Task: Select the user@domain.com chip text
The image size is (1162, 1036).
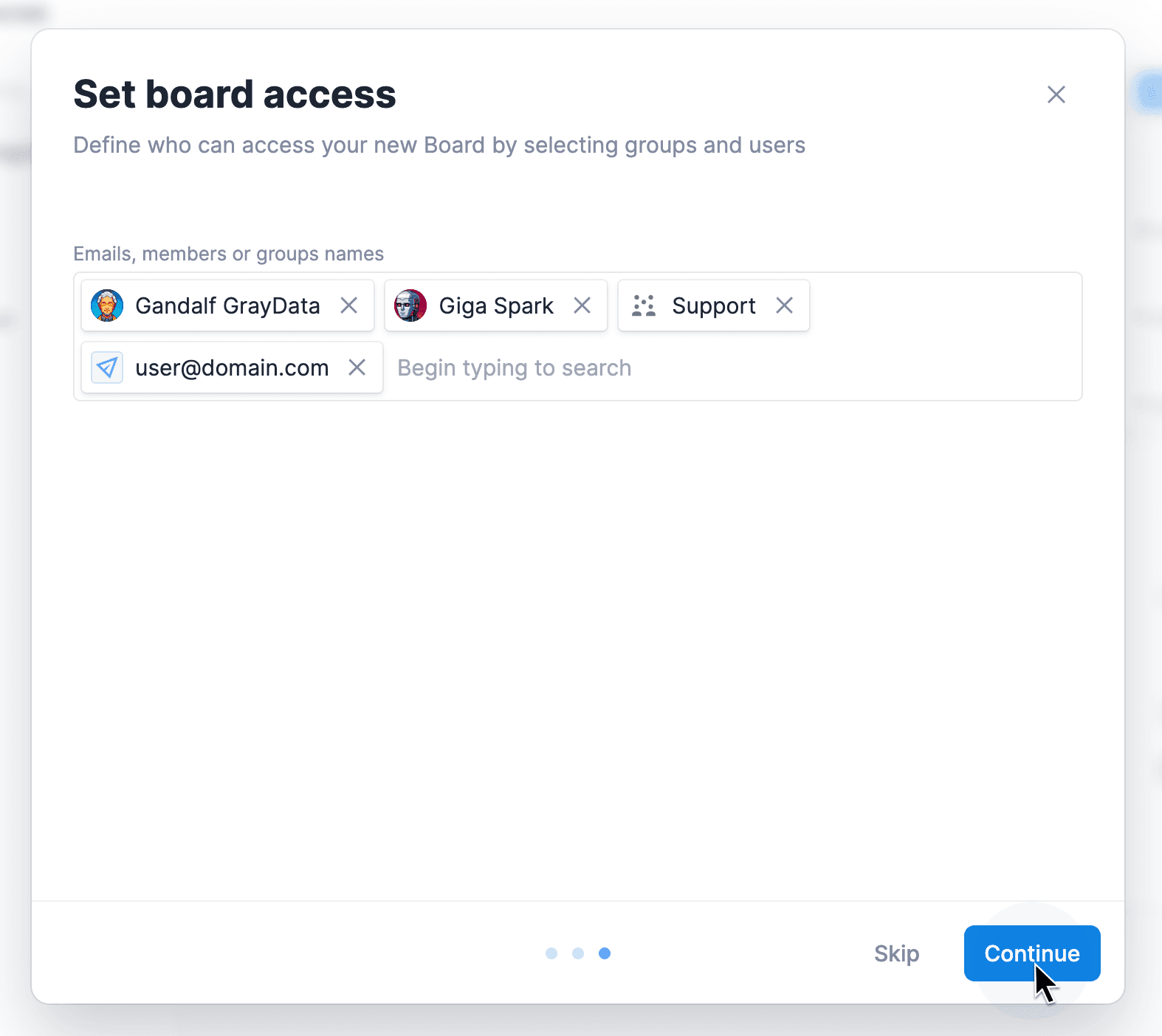Action: click(x=232, y=367)
